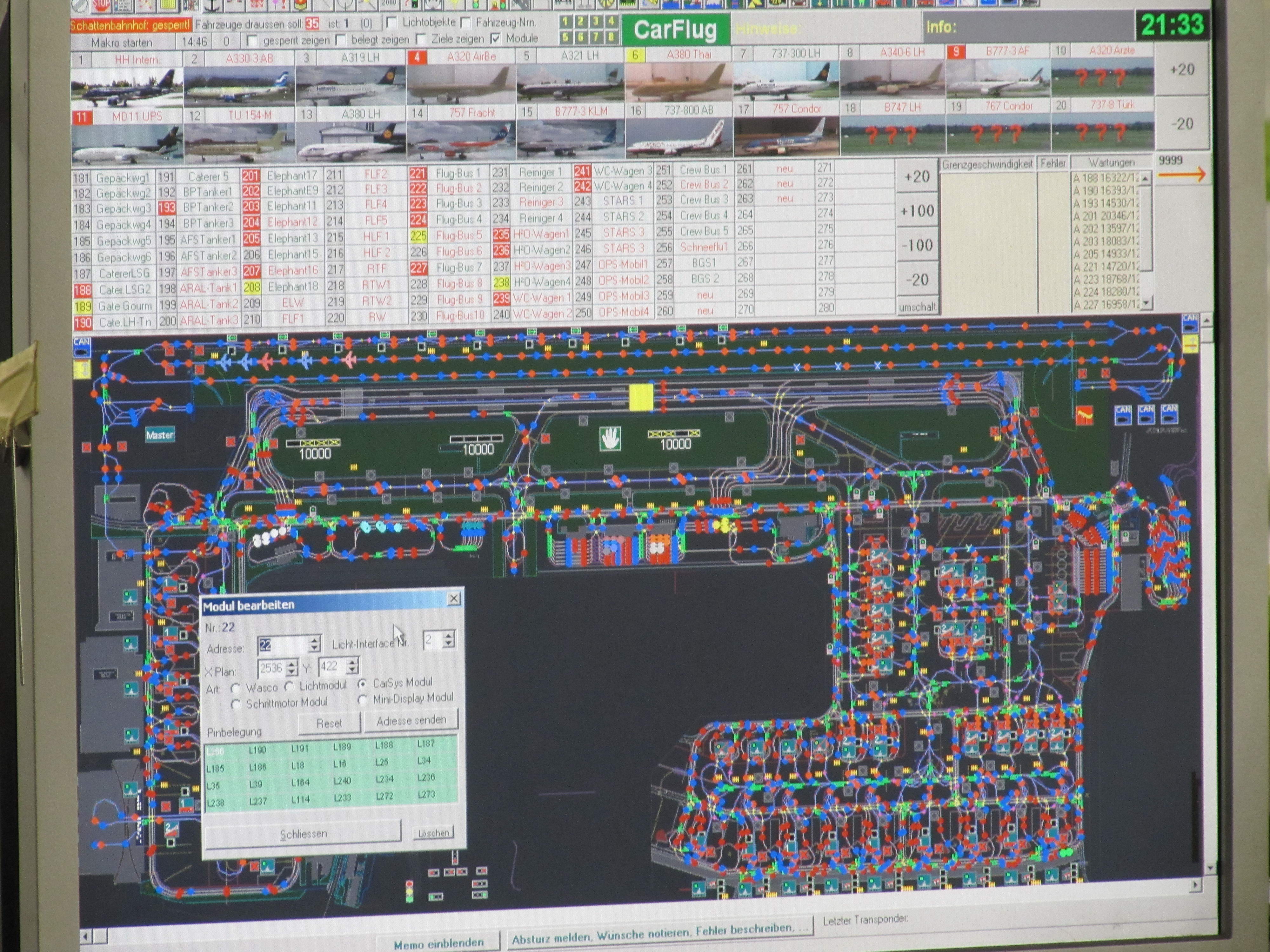
Task: Click the traffic light icon below the dialog
Action: tap(409, 892)
